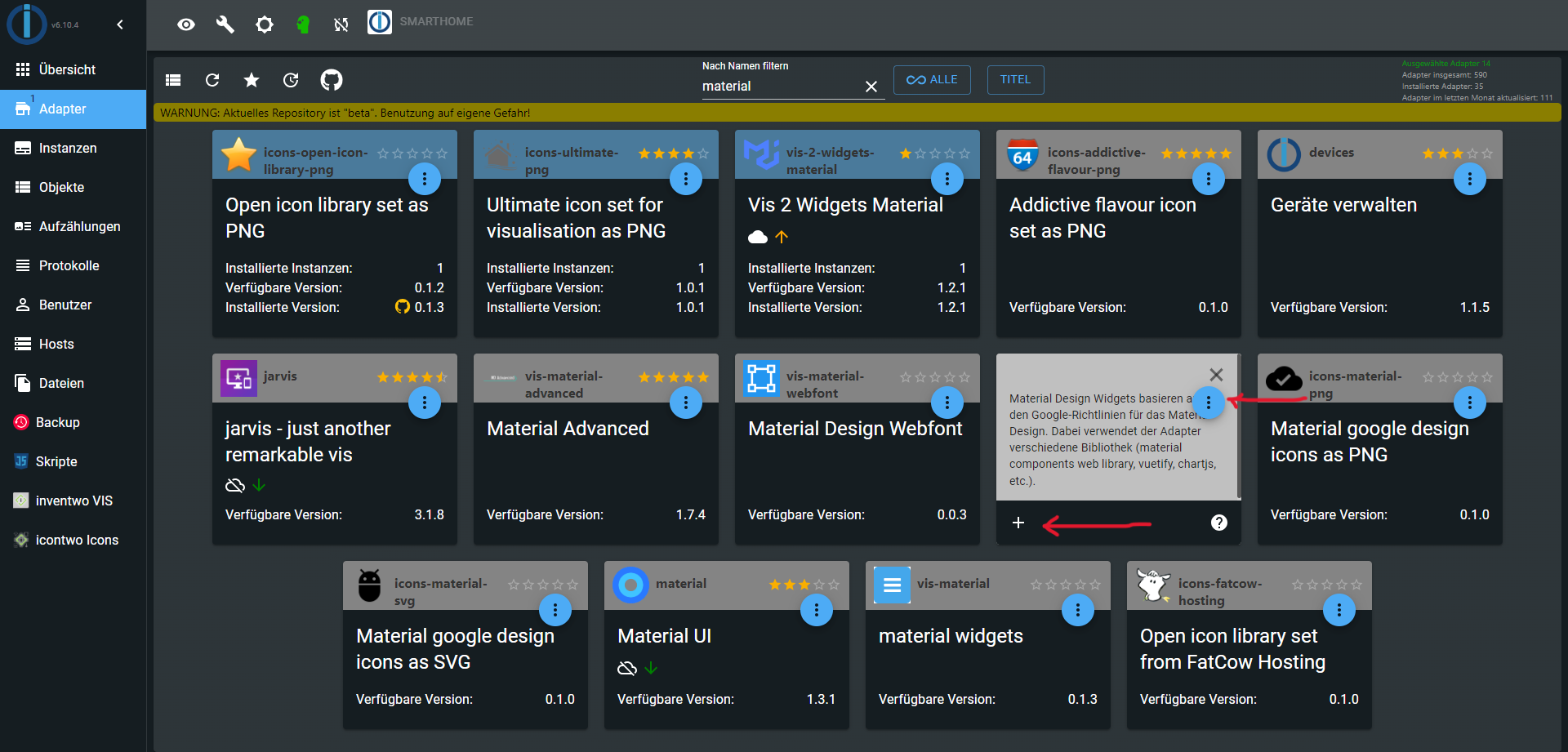Install from GitHub cat icon
1568x752 pixels.
(x=332, y=80)
